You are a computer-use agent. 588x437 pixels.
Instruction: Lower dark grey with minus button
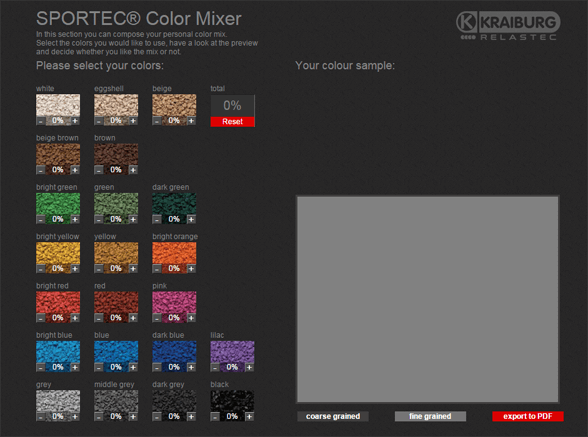tap(157, 417)
